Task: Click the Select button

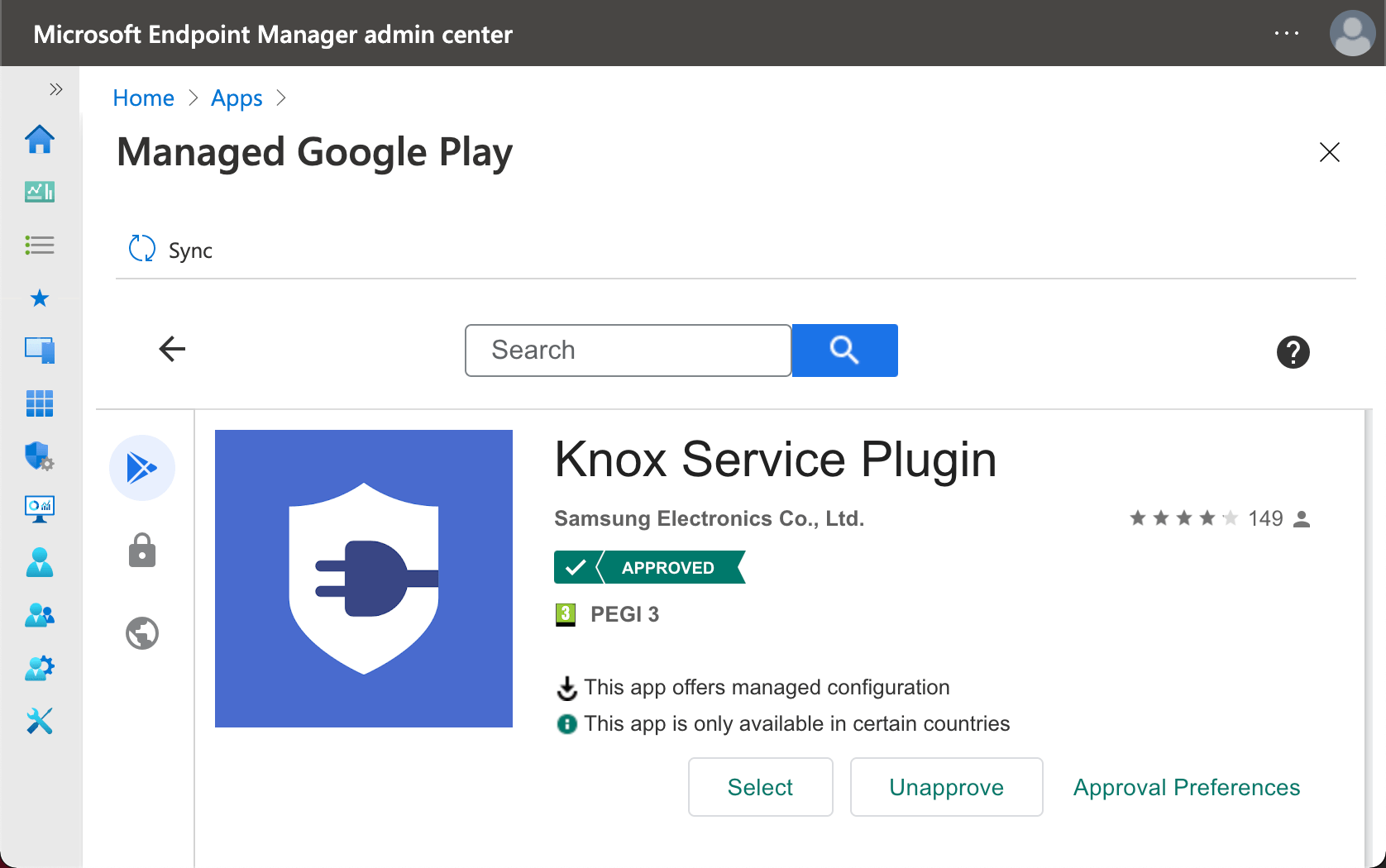Action: (760, 787)
